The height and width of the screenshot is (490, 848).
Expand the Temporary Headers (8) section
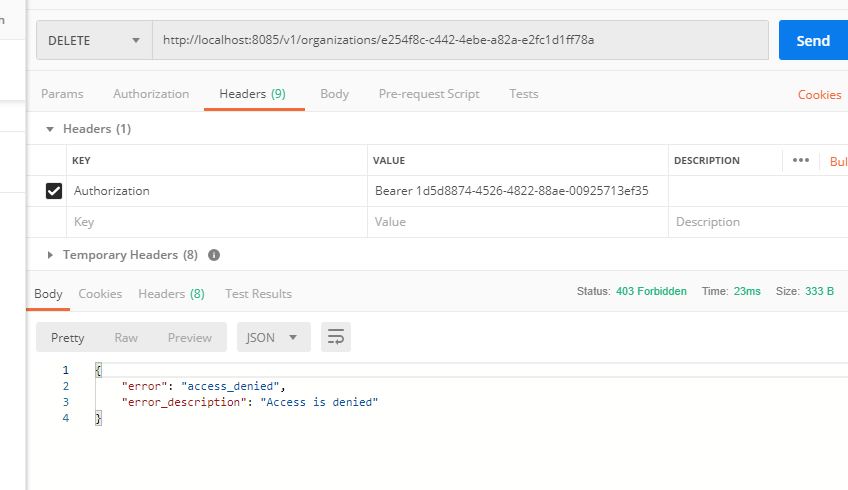coord(50,255)
